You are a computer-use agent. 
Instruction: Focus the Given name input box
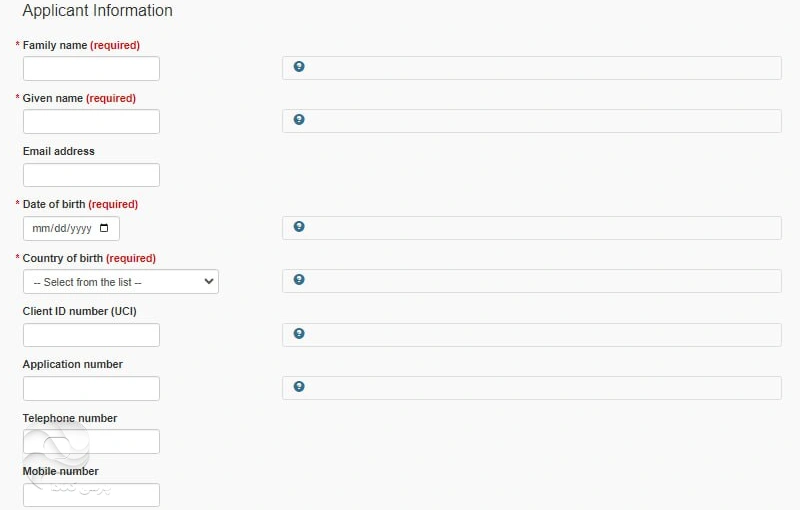pyautogui.click(x=91, y=122)
